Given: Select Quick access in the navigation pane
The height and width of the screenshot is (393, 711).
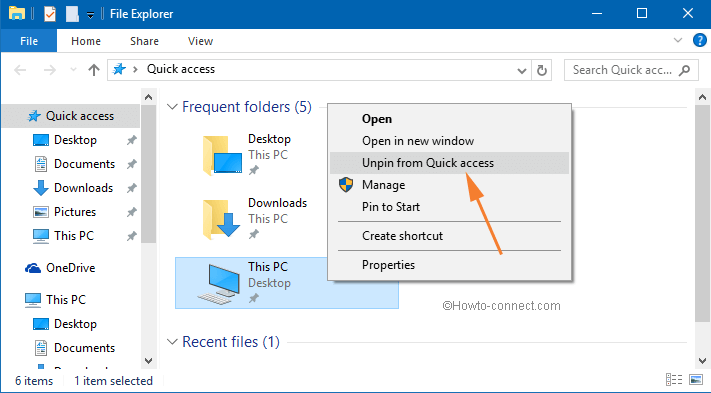Looking at the screenshot, I should point(71,116).
